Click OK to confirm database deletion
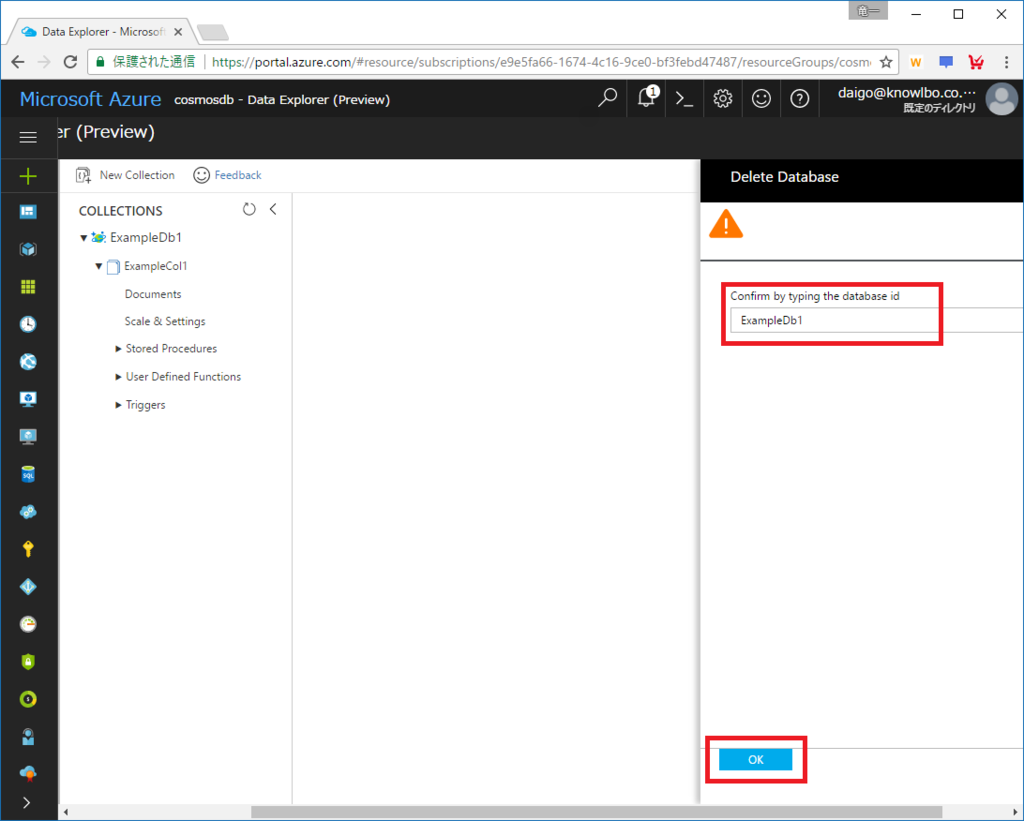1024x821 pixels. pos(756,760)
